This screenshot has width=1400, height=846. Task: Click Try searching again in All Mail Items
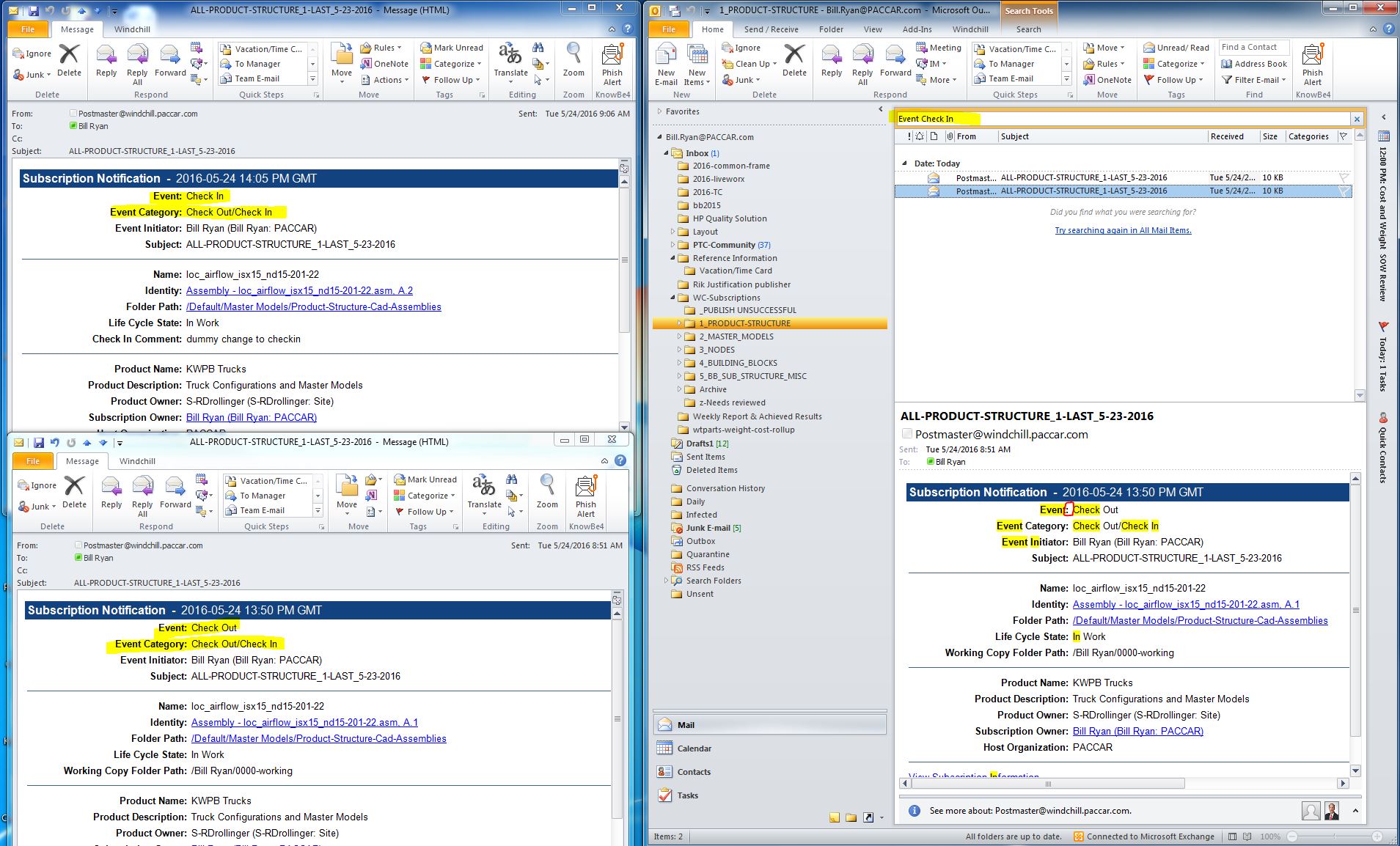1123,230
